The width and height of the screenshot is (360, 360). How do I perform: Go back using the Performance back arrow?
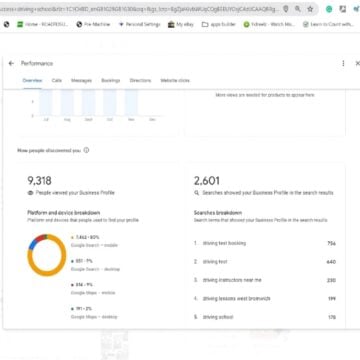point(11,63)
